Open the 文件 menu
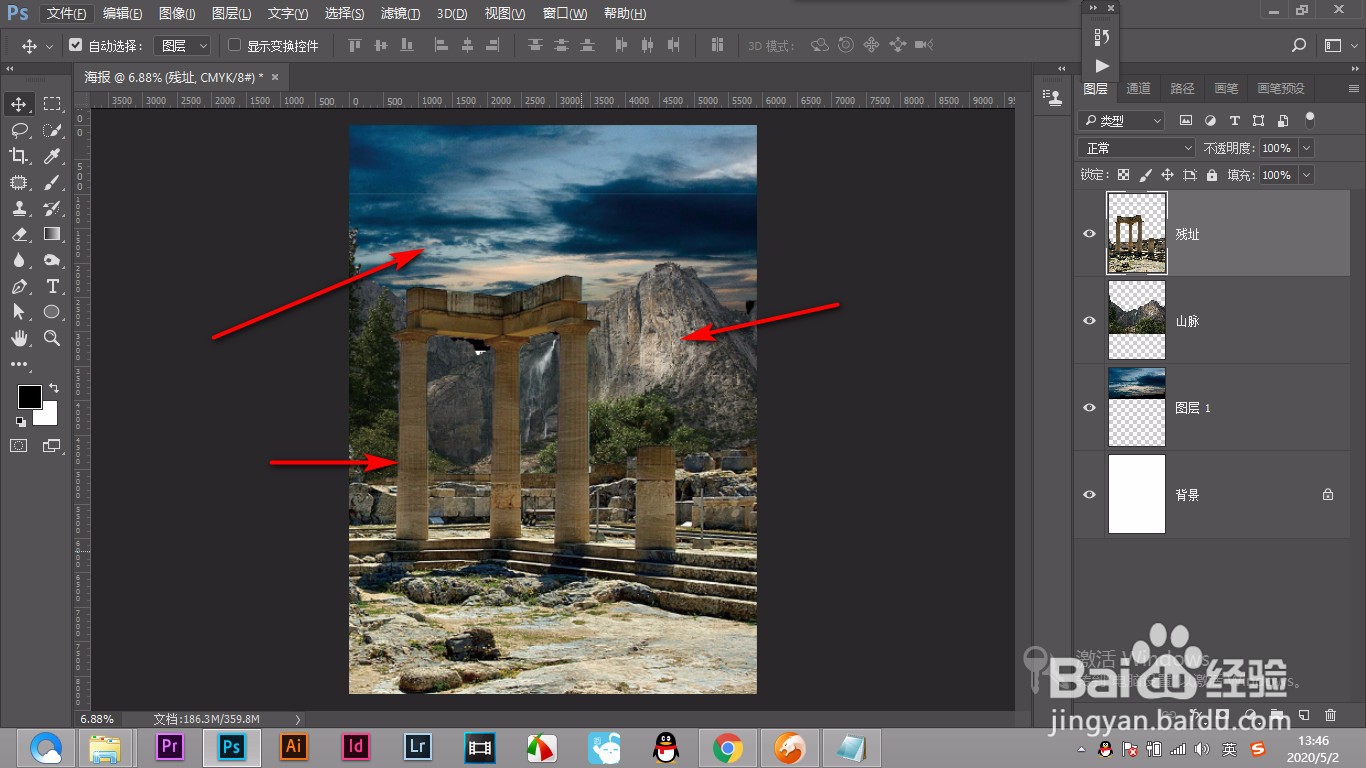The width and height of the screenshot is (1366, 768). click(67, 14)
